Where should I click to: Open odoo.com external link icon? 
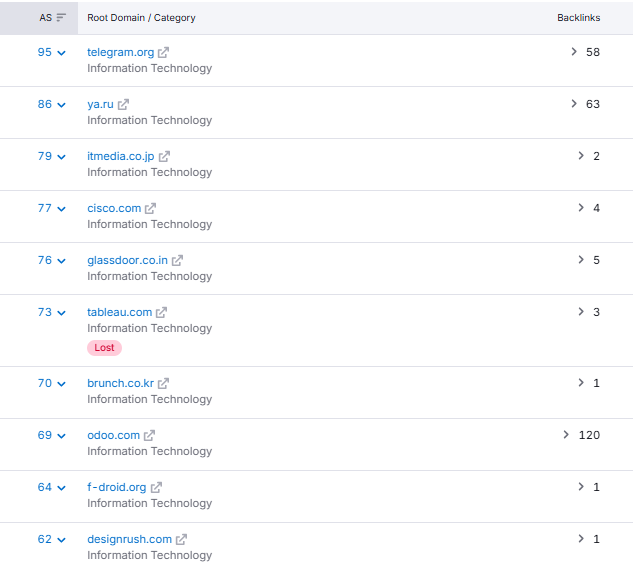point(149,435)
